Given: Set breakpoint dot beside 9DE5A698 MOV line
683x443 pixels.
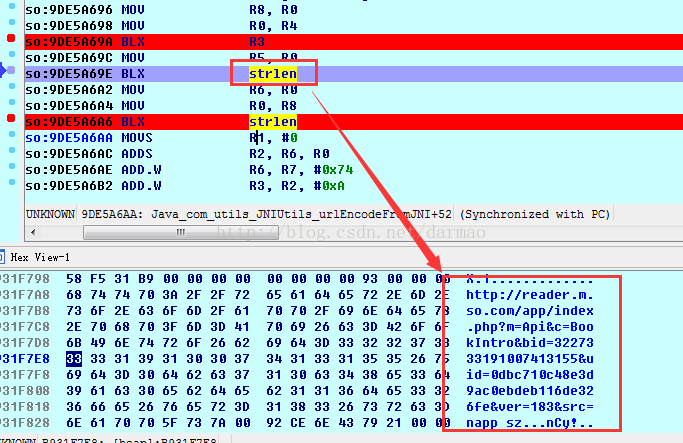Looking at the screenshot, I should [12, 22].
